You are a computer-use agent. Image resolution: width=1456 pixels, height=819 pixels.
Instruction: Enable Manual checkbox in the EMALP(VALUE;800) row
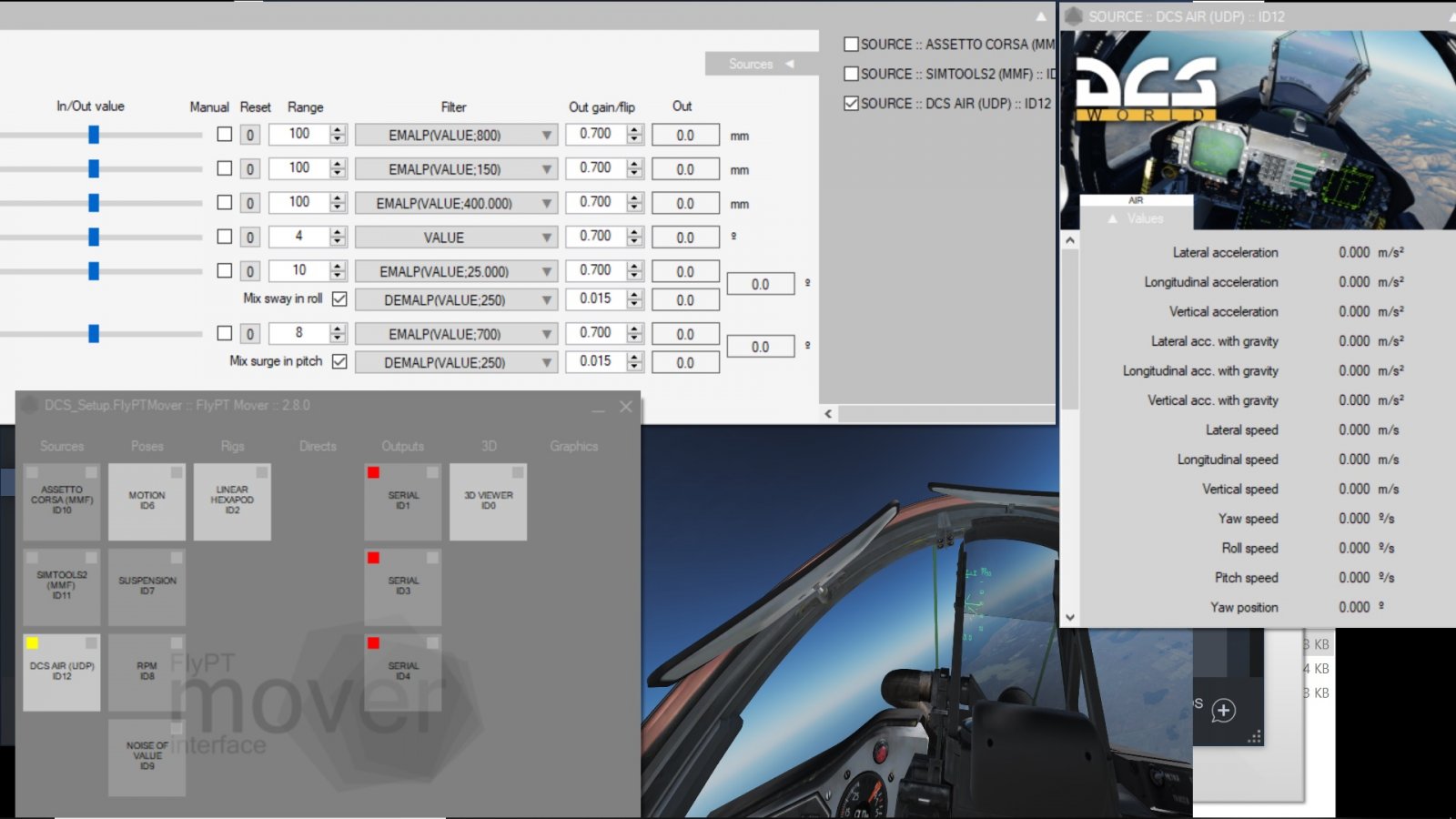tap(225, 134)
